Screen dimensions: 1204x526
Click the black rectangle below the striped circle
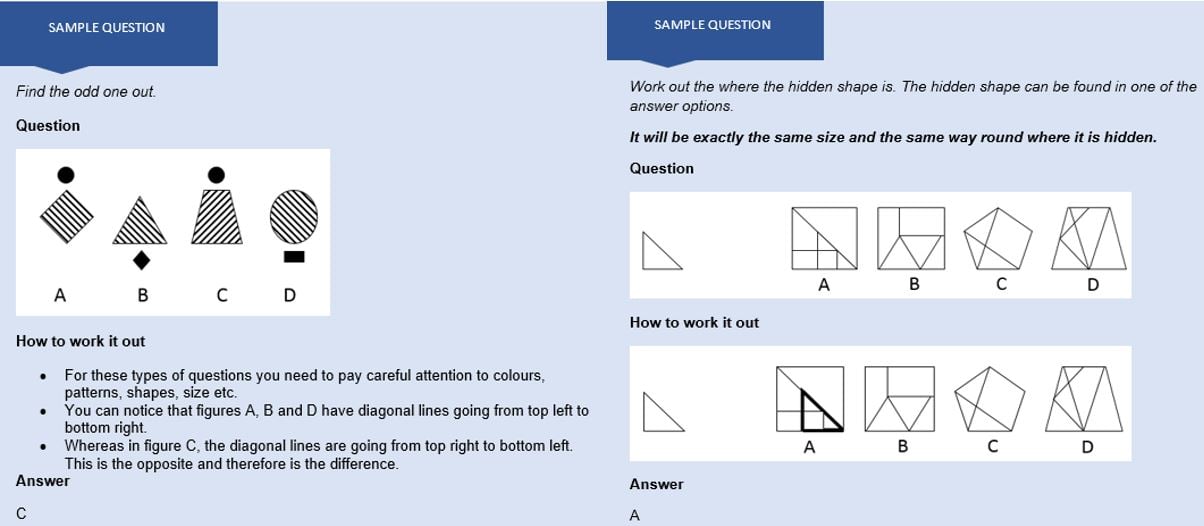click(x=294, y=257)
